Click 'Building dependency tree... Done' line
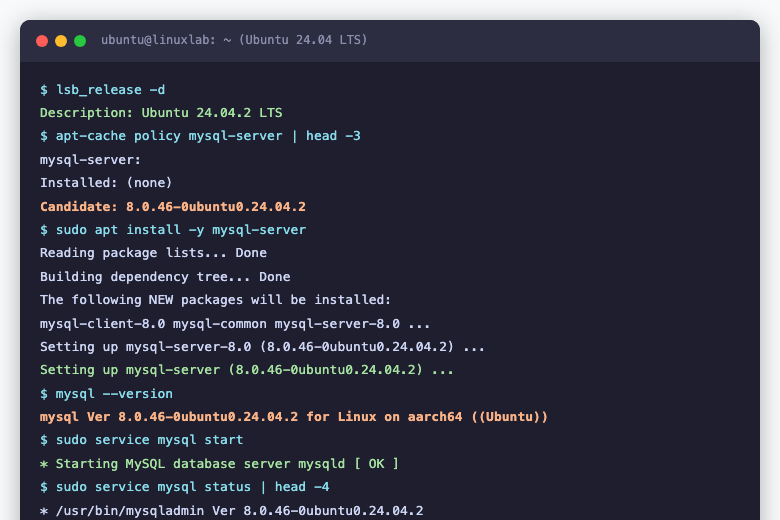 coord(165,277)
